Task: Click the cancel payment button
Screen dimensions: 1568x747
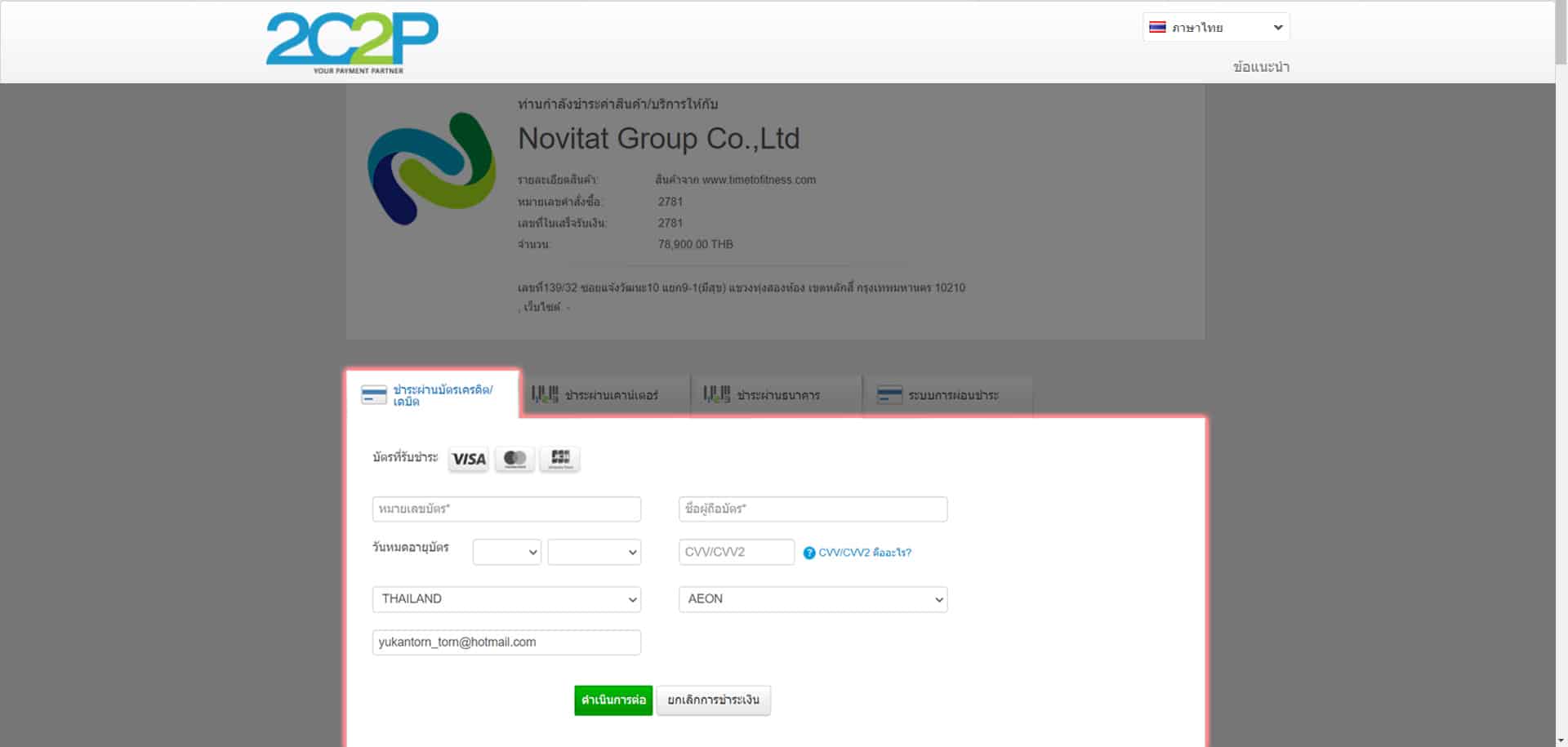Action: tap(713, 700)
